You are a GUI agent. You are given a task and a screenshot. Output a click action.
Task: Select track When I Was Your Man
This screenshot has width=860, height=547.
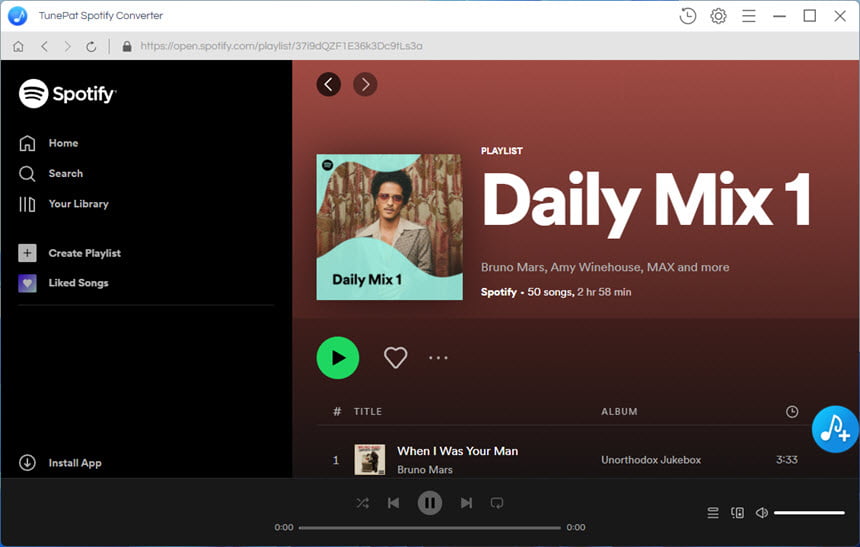(x=457, y=451)
